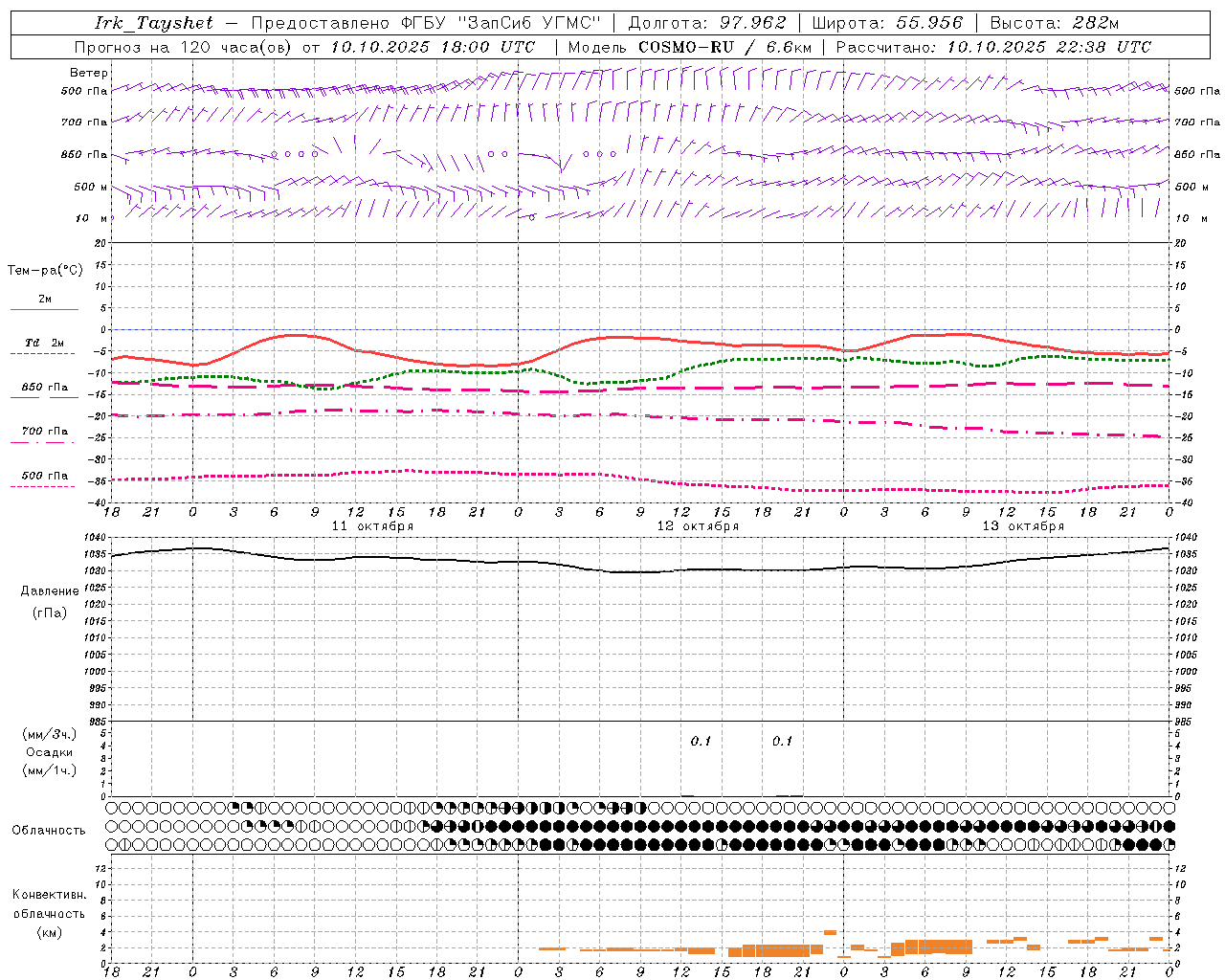
Task: Click the right-side '10 м' wind label
Action: (x=1192, y=219)
